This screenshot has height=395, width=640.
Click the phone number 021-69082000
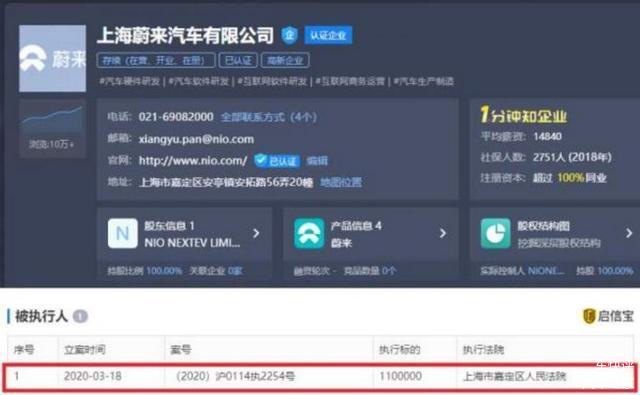pyautogui.click(x=176, y=117)
